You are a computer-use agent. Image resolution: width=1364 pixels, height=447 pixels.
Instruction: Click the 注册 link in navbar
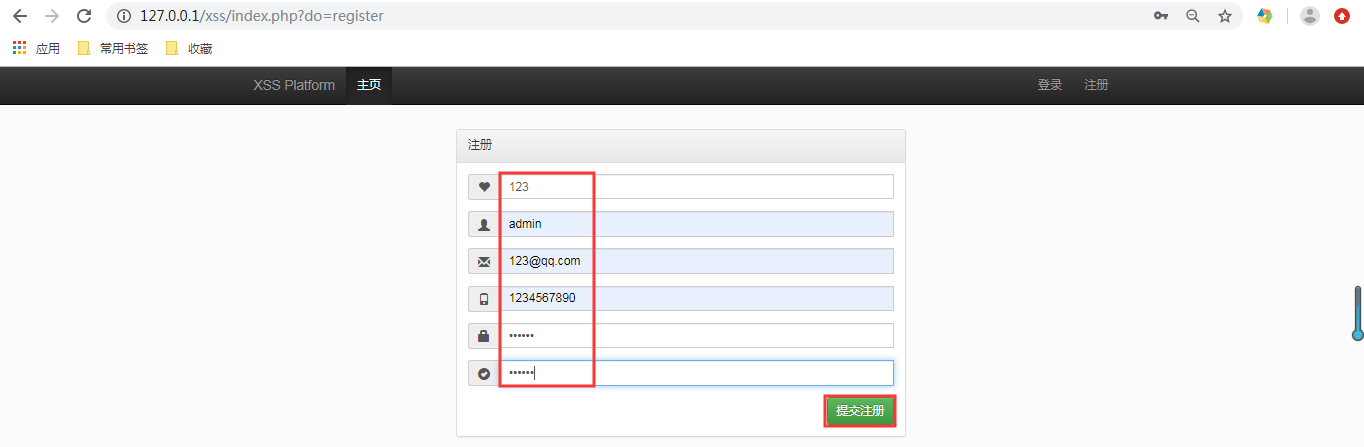point(1096,85)
